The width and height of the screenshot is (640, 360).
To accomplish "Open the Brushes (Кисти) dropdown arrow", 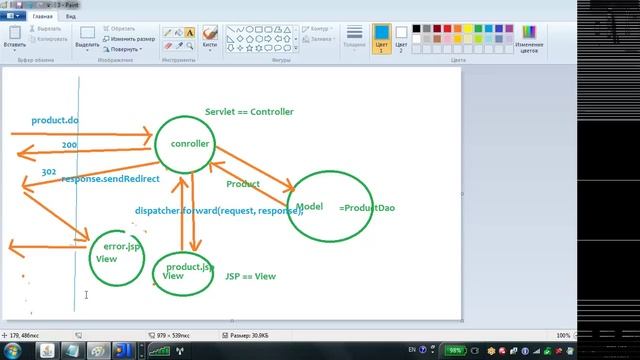I will [x=210, y=50].
